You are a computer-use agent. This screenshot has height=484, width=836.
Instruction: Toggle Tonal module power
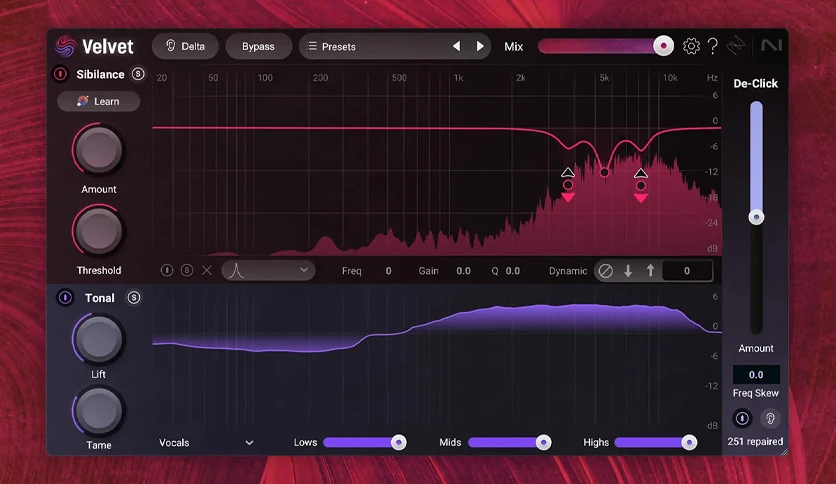[x=65, y=297]
